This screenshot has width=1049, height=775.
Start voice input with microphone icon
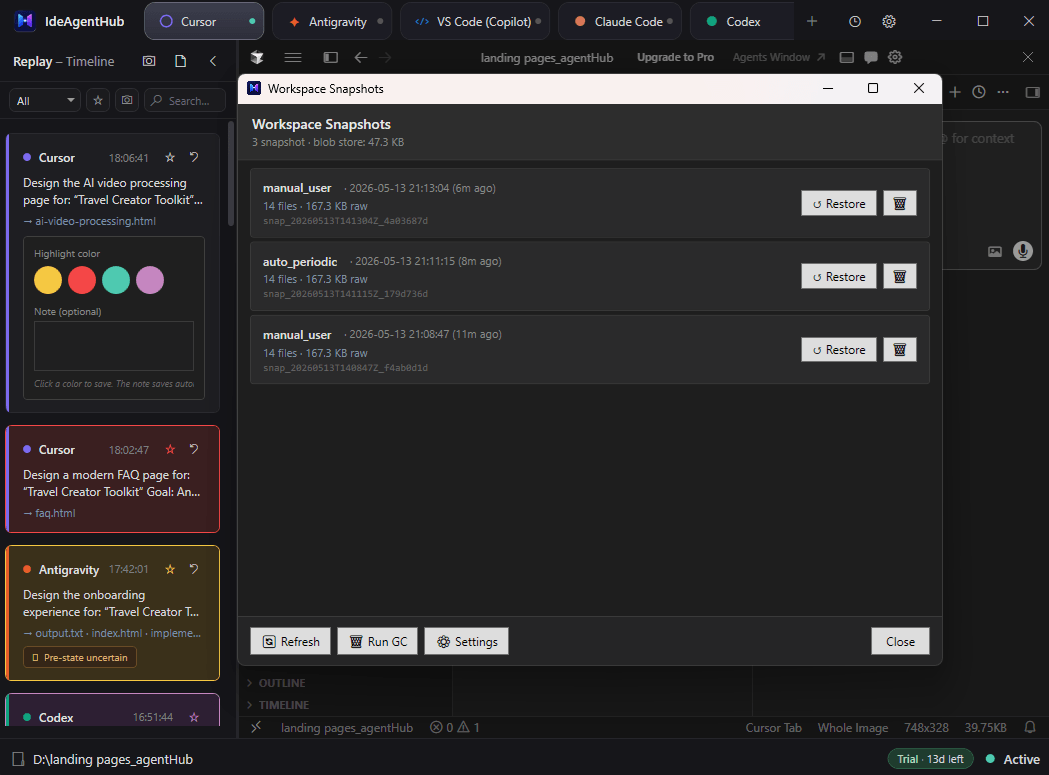1022,251
